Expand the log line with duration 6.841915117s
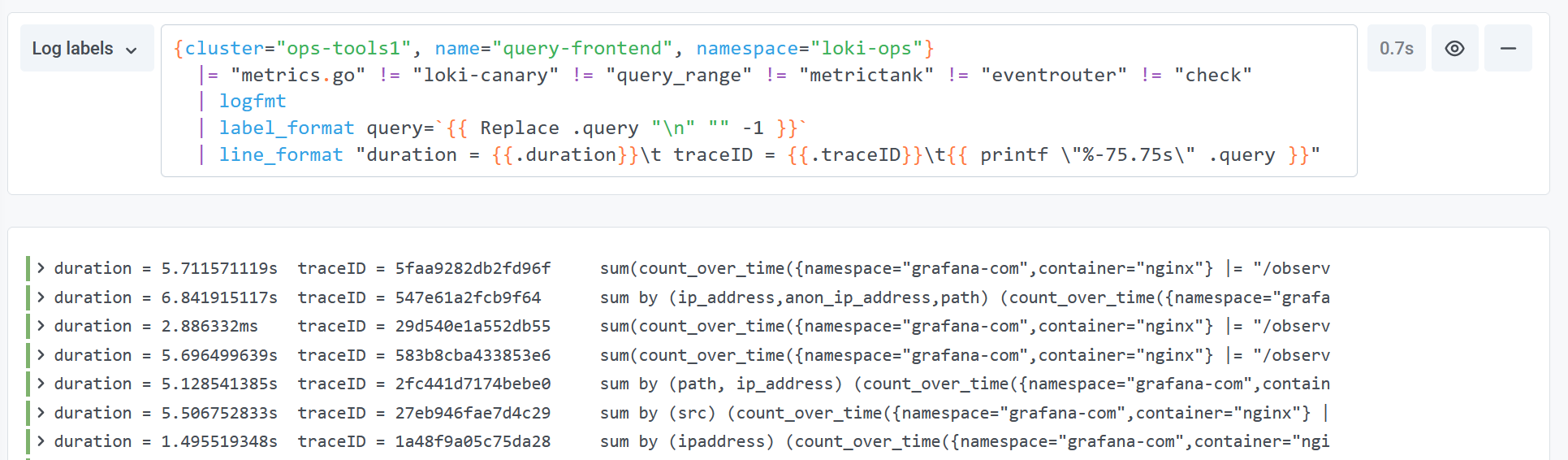 point(41,297)
